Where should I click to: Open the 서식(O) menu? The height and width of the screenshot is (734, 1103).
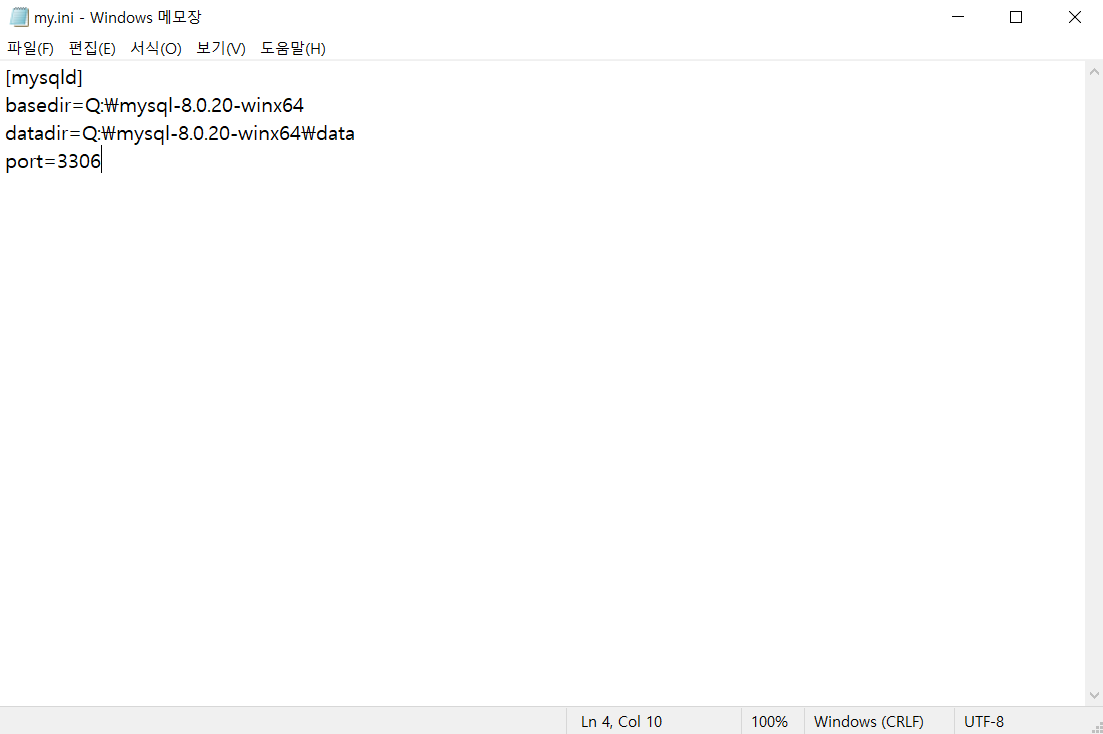click(155, 48)
